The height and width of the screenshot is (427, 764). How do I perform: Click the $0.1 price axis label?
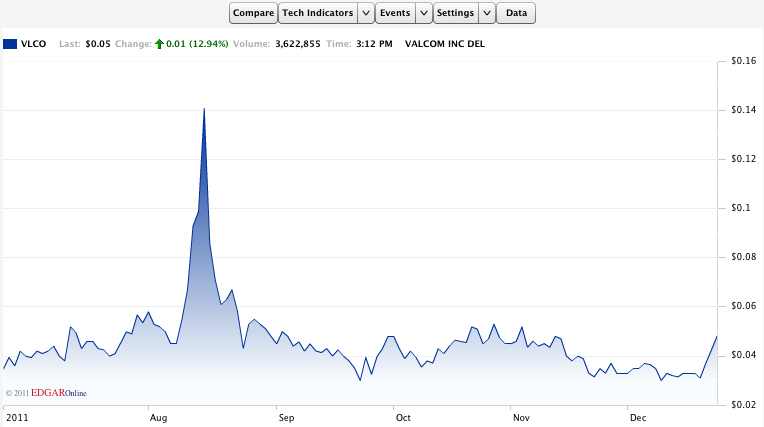[741, 208]
